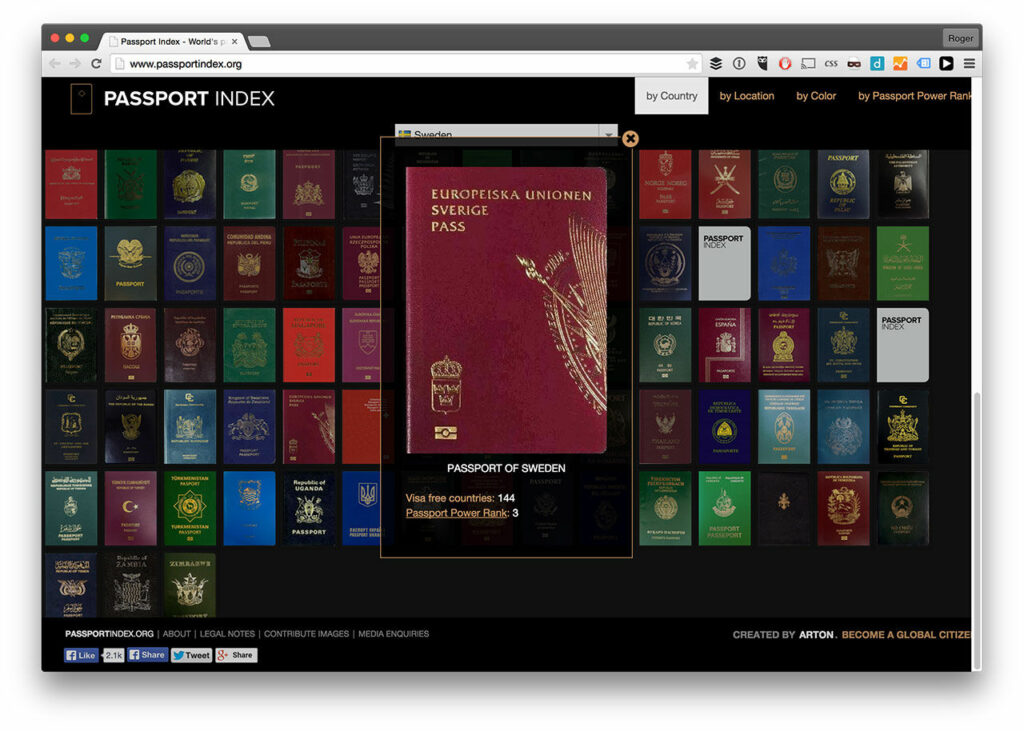Open the 1Password extension icon
This screenshot has width=1024, height=731.
[x=739, y=63]
